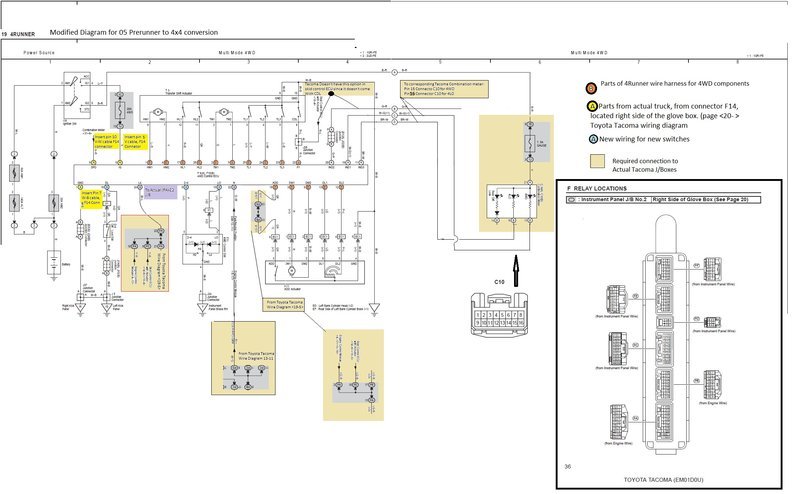Select the 'Instrument Panel J/B No.2' label
Image resolution: width=798 pixels, height=494 pixels.
pyautogui.click(x=612, y=199)
